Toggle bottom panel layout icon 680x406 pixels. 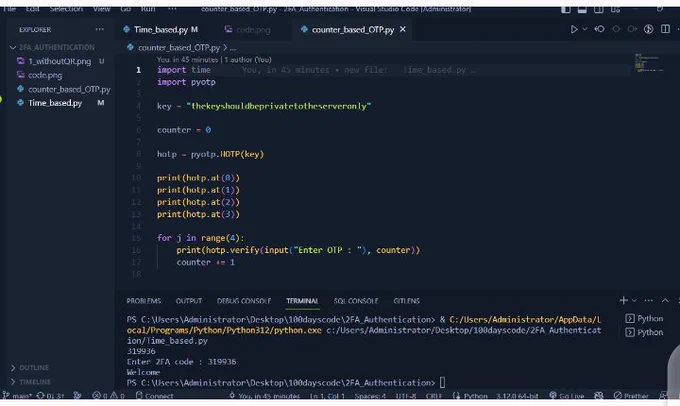pos(582,9)
